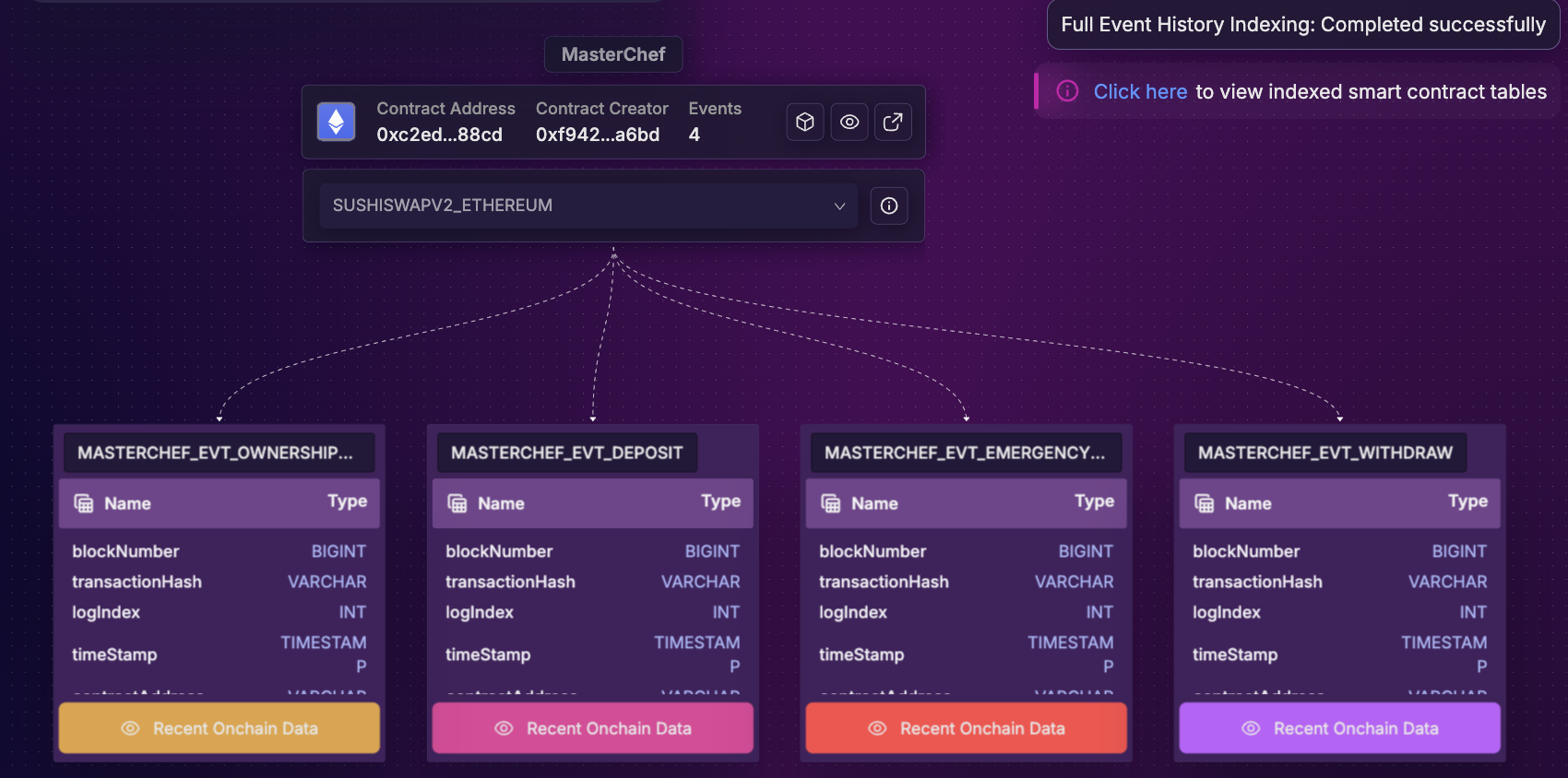Click the eye icon on the yellow Onchain Data button

pyautogui.click(x=130, y=728)
